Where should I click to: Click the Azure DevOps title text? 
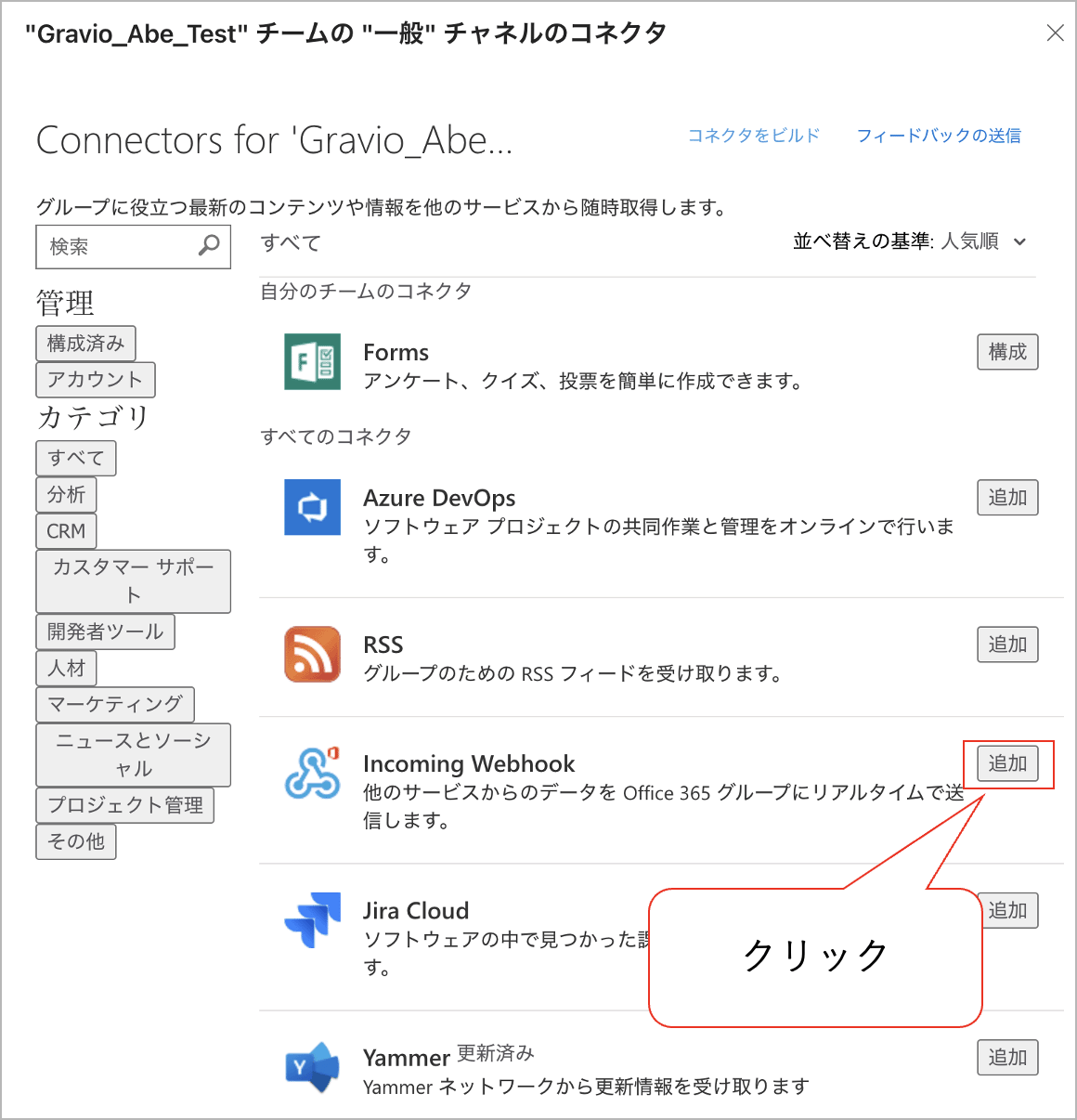(x=439, y=499)
